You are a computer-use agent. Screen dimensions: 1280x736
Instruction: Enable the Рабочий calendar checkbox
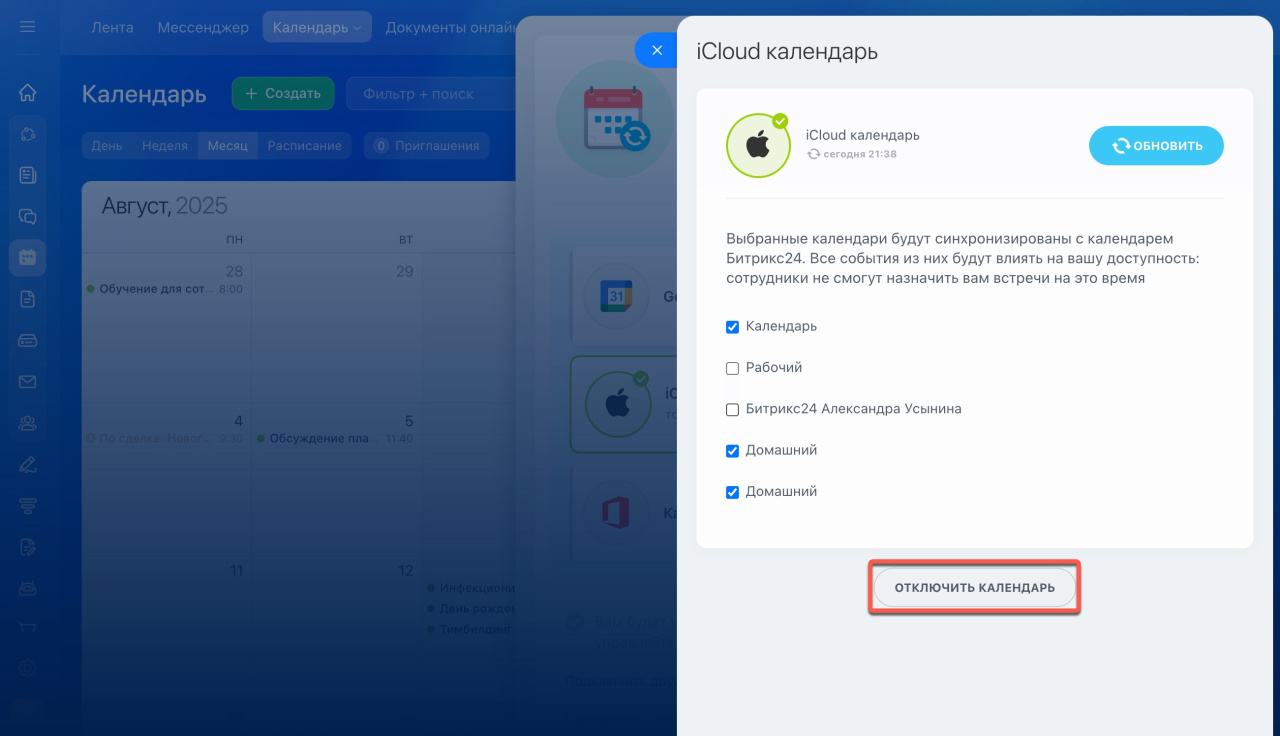pyautogui.click(x=732, y=368)
